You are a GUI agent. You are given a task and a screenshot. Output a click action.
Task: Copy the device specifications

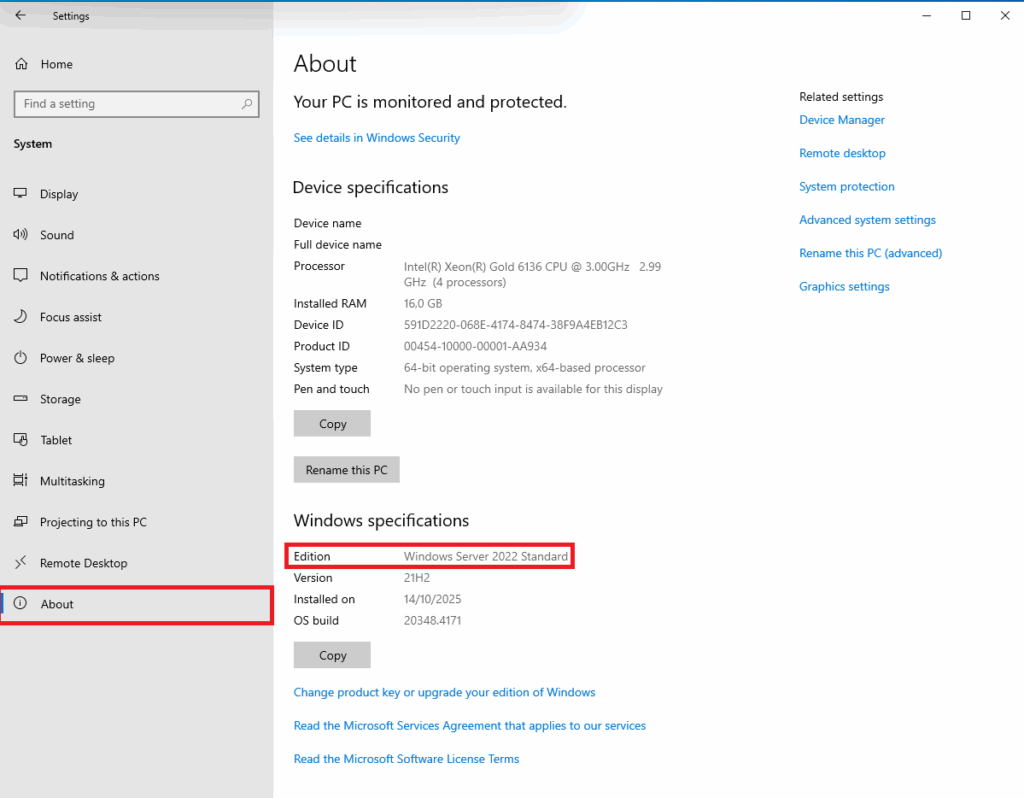coord(332,424)
